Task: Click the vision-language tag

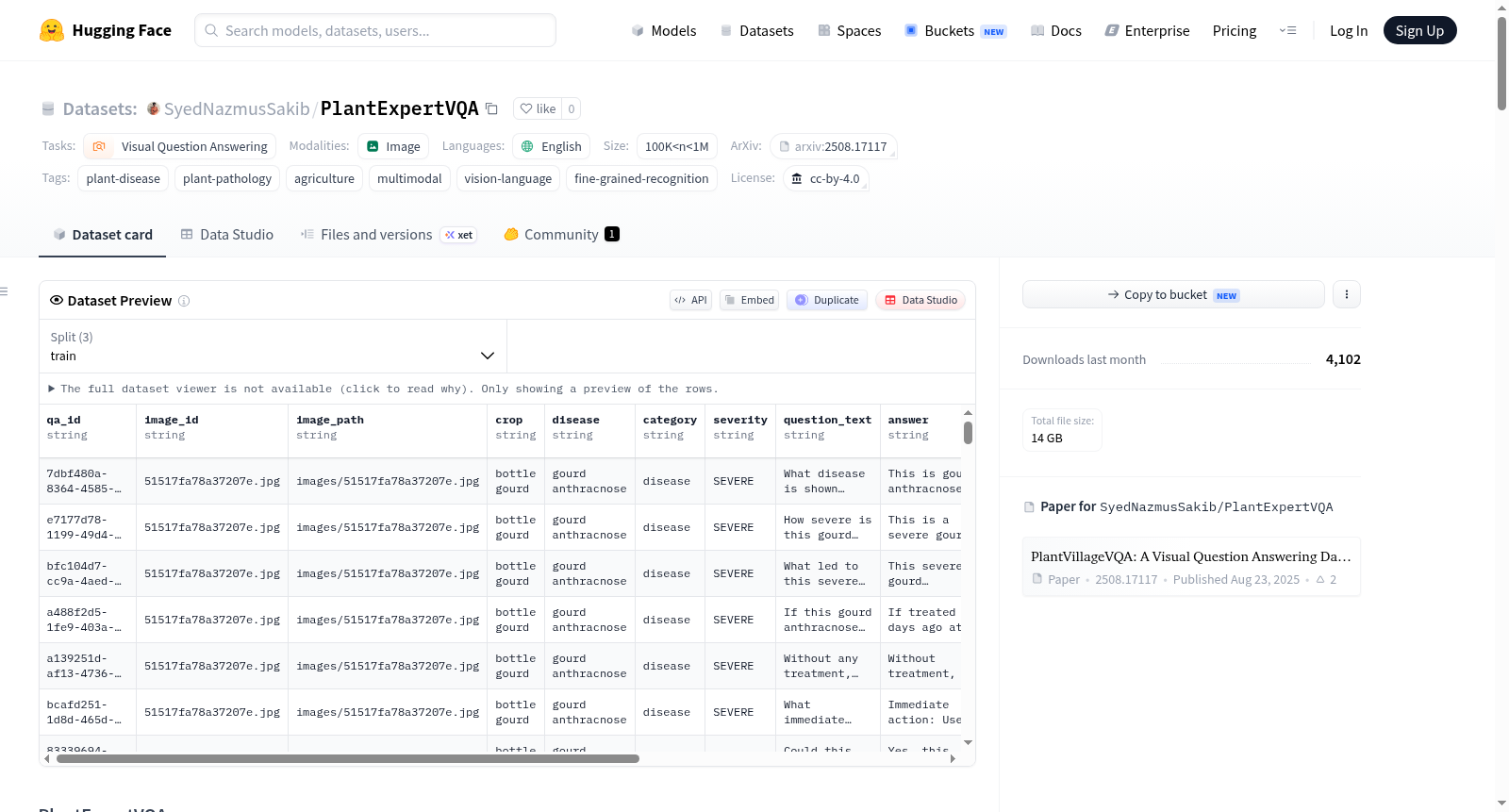Action: (508, 178)
